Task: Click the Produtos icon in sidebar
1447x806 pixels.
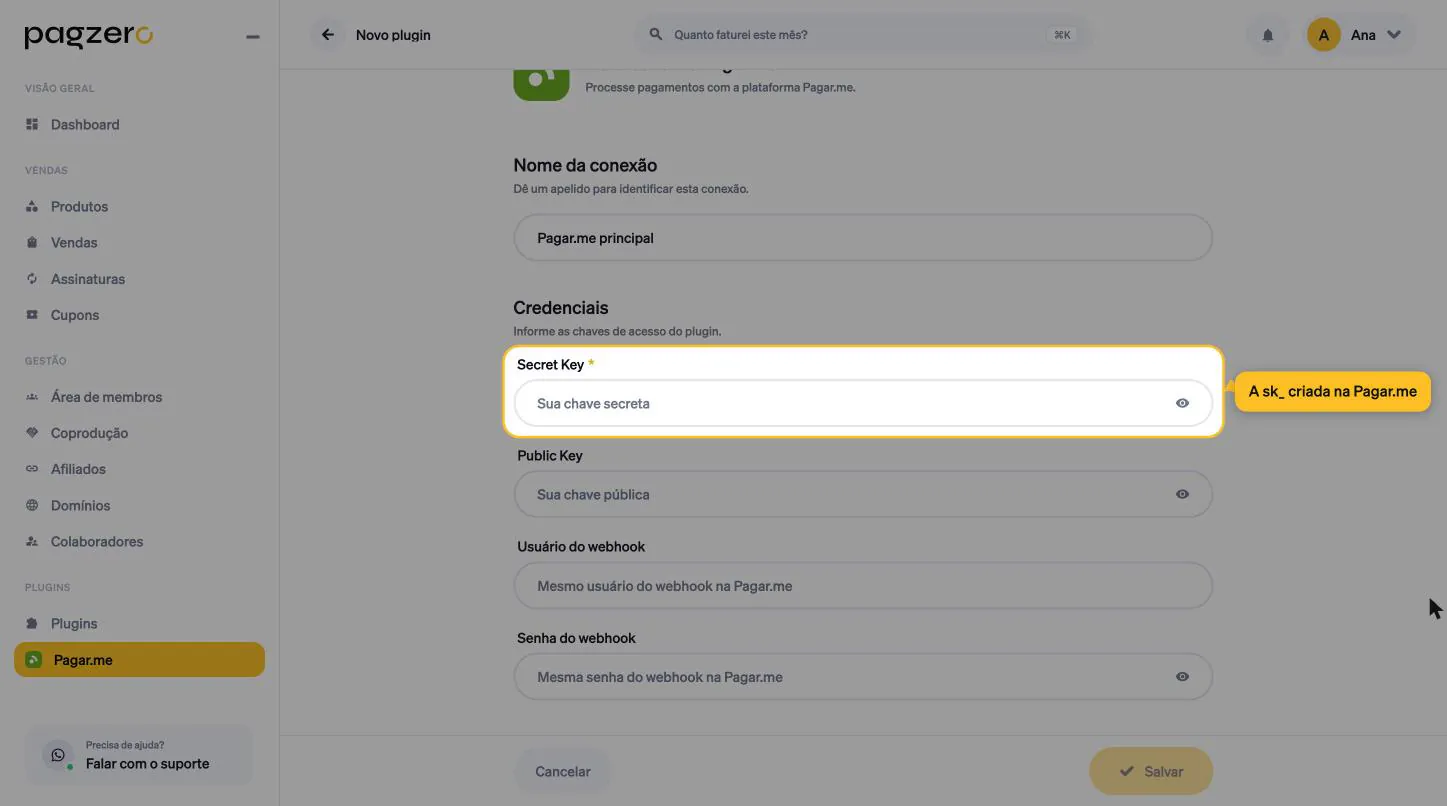Action: point(32,206)
